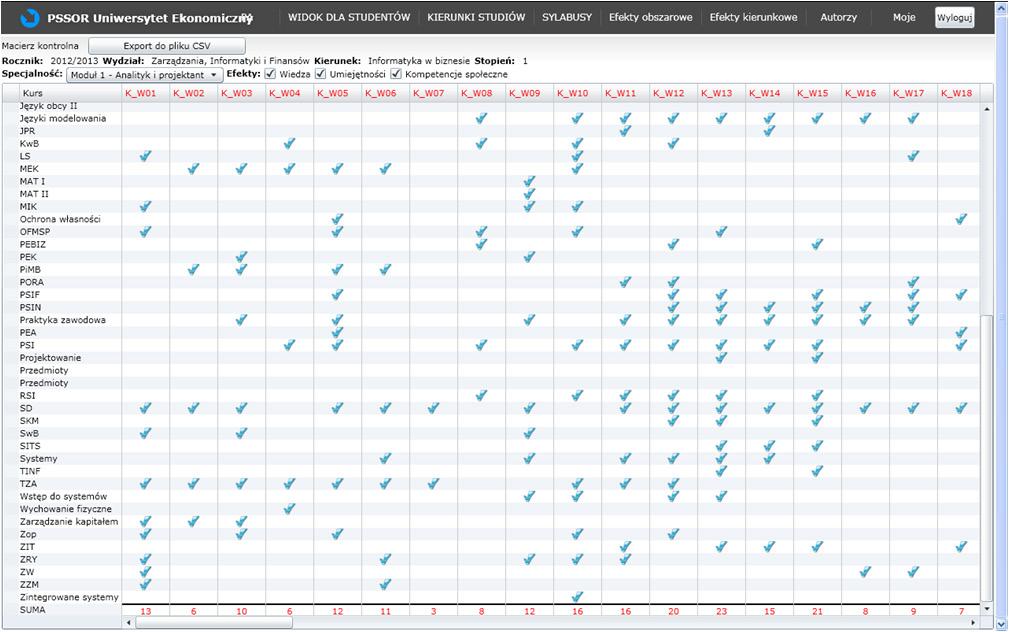
Task: Click the checkmark for MAT I in K_W09
Action: click(530, 181)
